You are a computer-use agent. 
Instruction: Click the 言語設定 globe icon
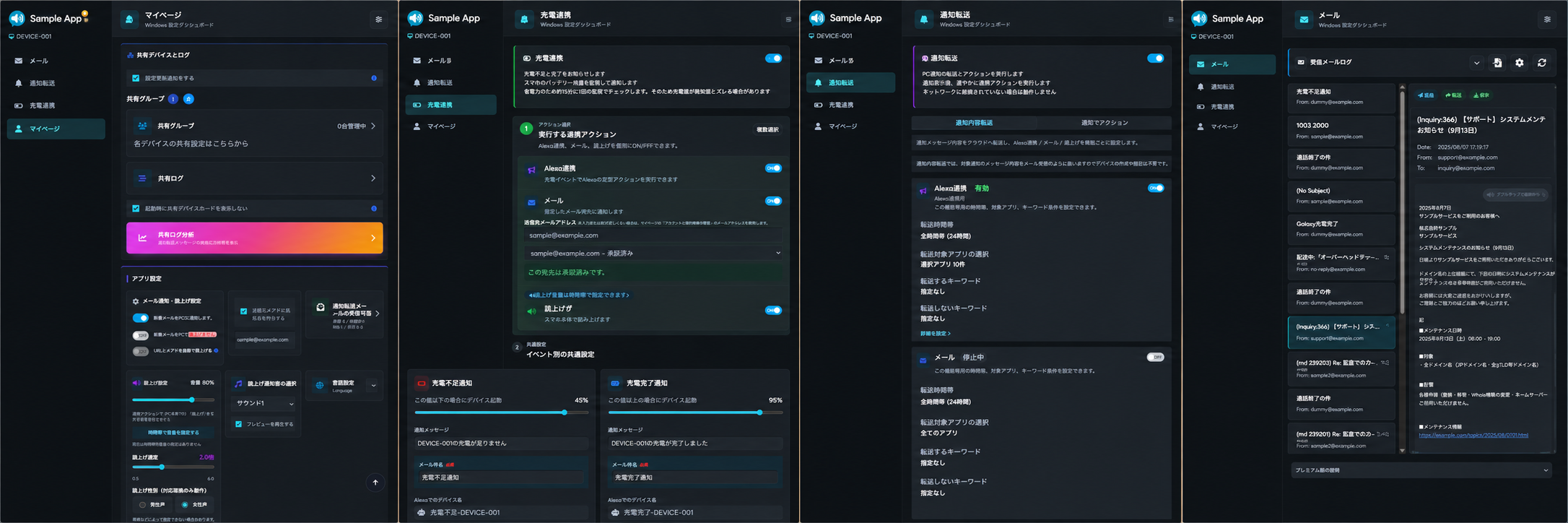(x=319, y=385)
